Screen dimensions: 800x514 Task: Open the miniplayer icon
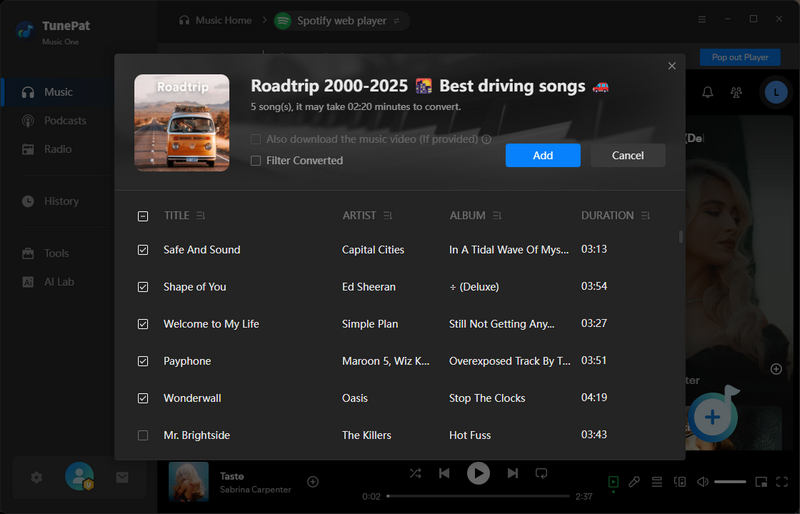pyautogui.click(x=761, y=481)
